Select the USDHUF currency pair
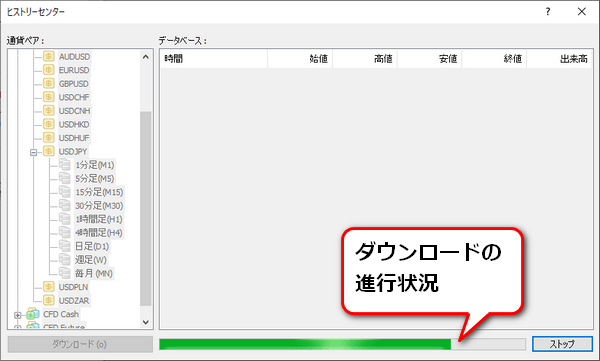The image size is (600, 361). point(74,138)
